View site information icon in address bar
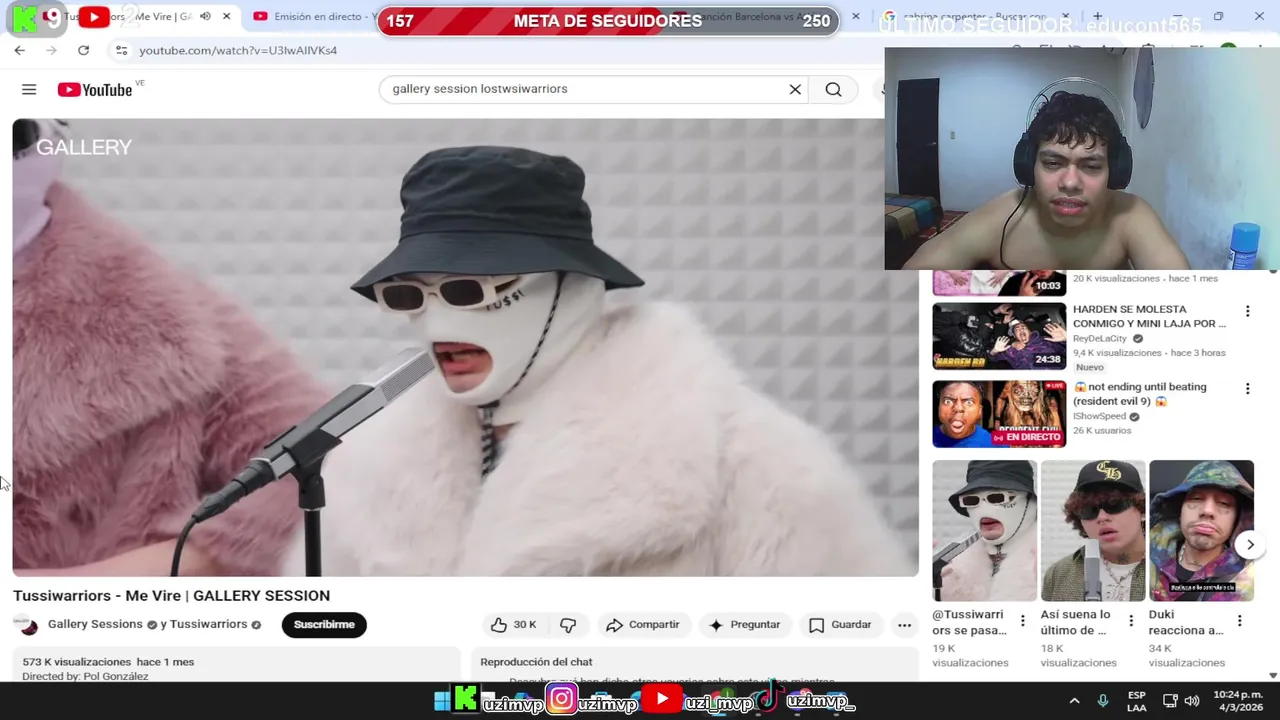The height and width of the screenshot is (720, 1280). coord(121,50)
